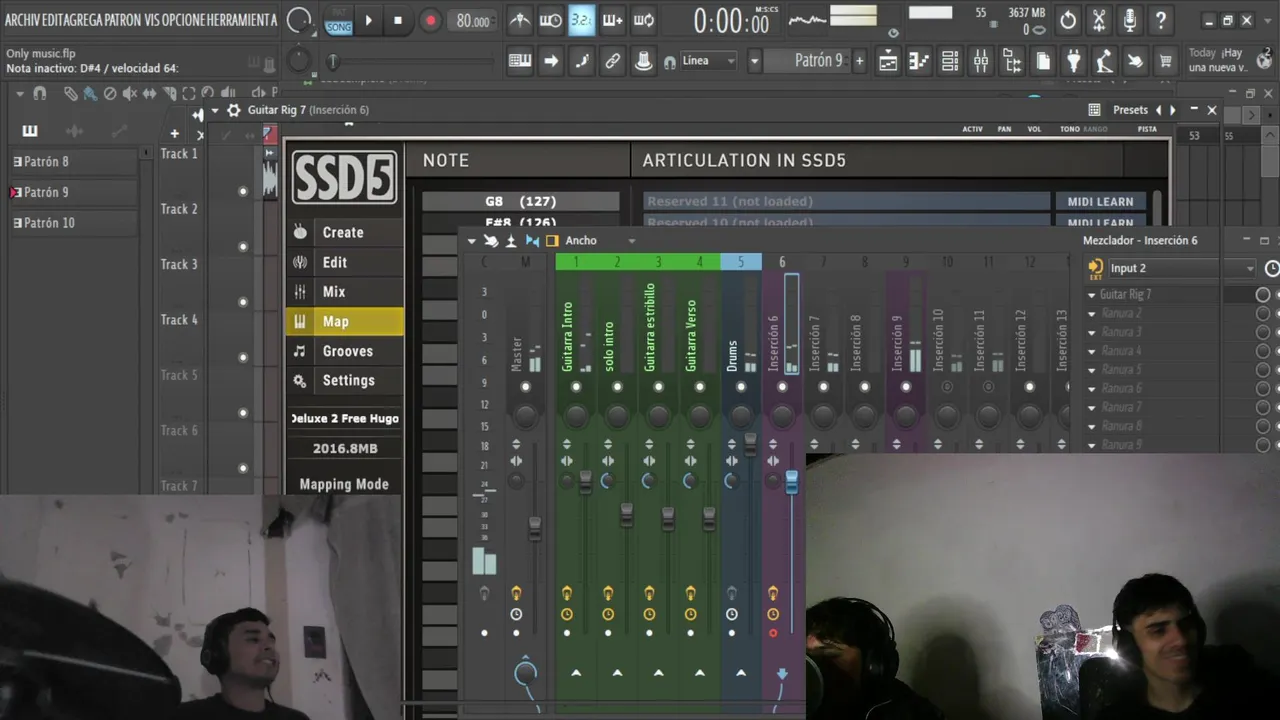This screenshot has width=1280, height=720.
Task: Open the Playlist view icon
Action: tap(888, 61)
